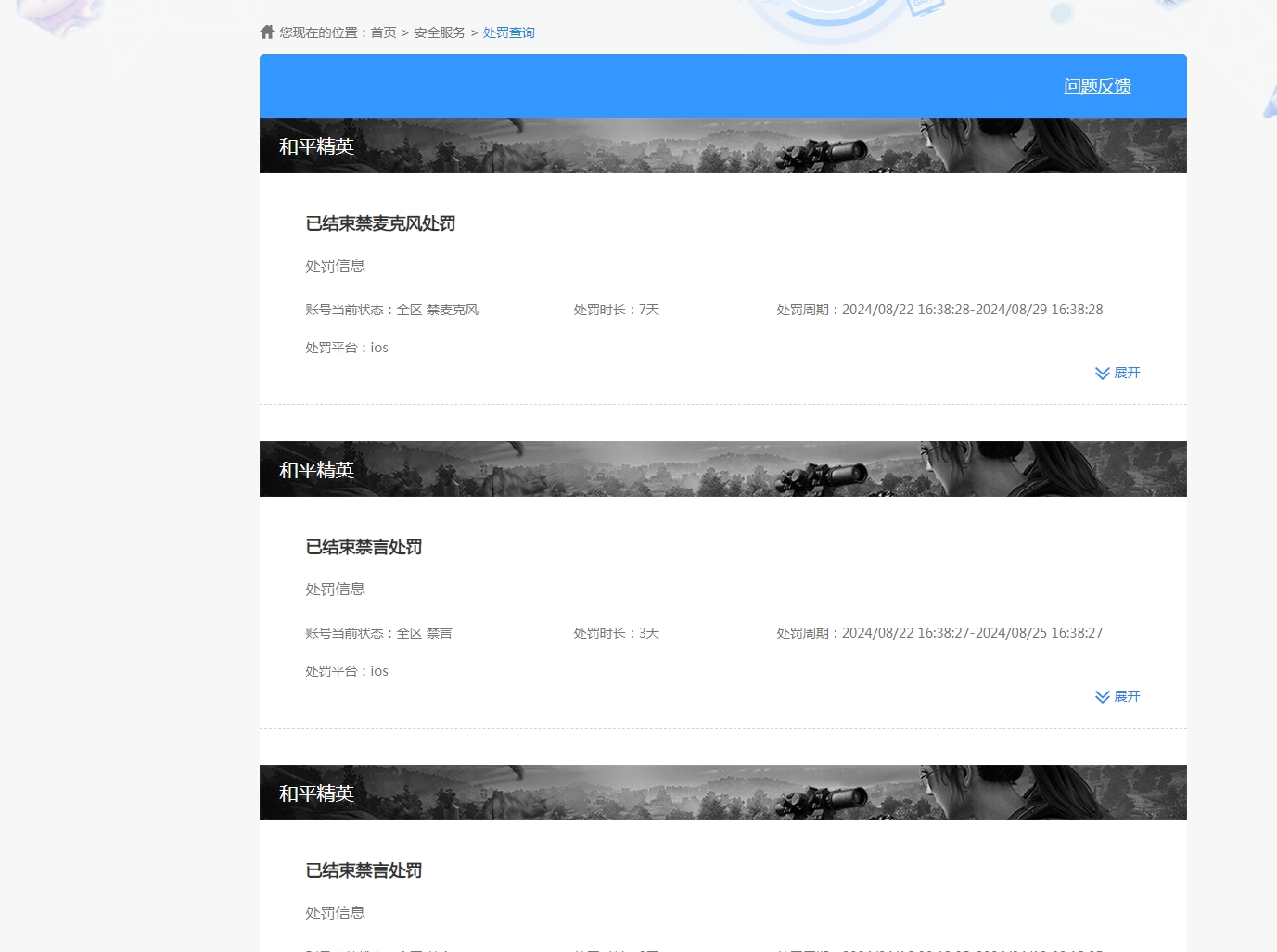Click the double-chevron icon next to first 展开
The image size is (1277, 952).
[x=1102, y=373]
